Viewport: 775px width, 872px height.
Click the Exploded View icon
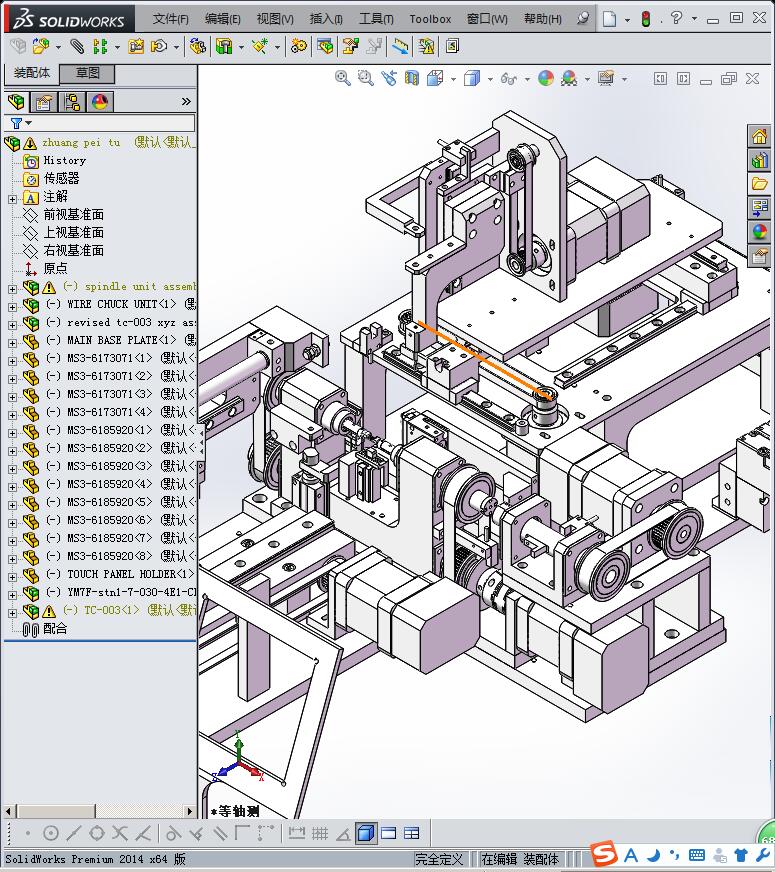[x=350, y=46]
